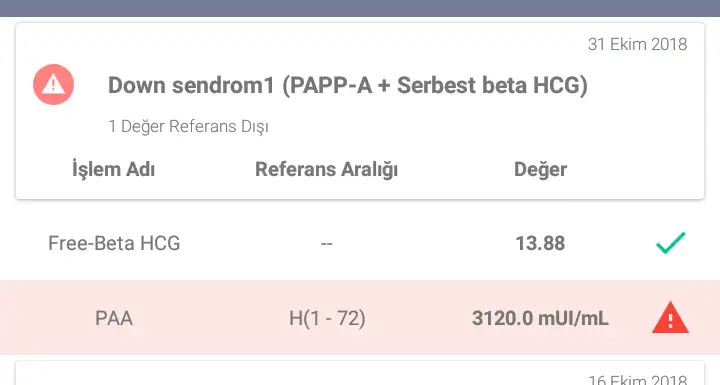This screenshot has height=385, width=720.
Task: Click the H(1 - 72) reference range
Action: click(x=327, y=318)
